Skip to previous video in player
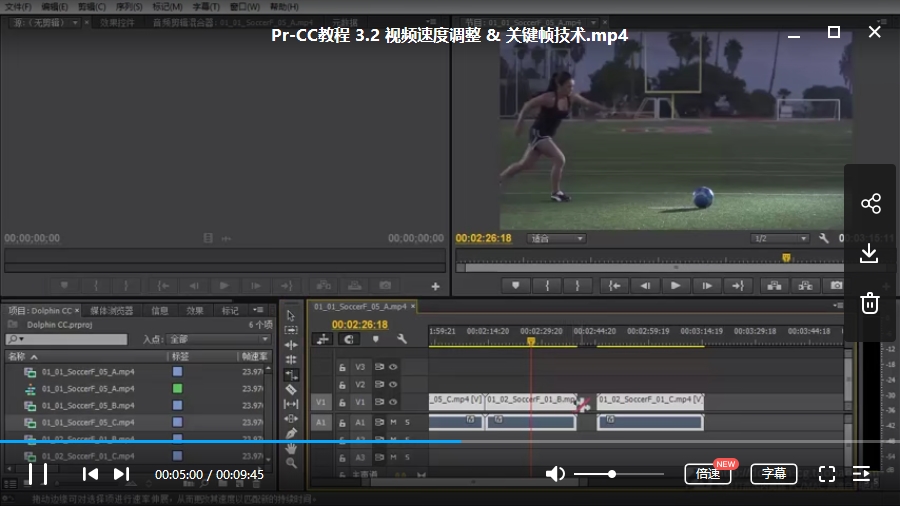This screenshot has width=900, height=506. point(90,474)
